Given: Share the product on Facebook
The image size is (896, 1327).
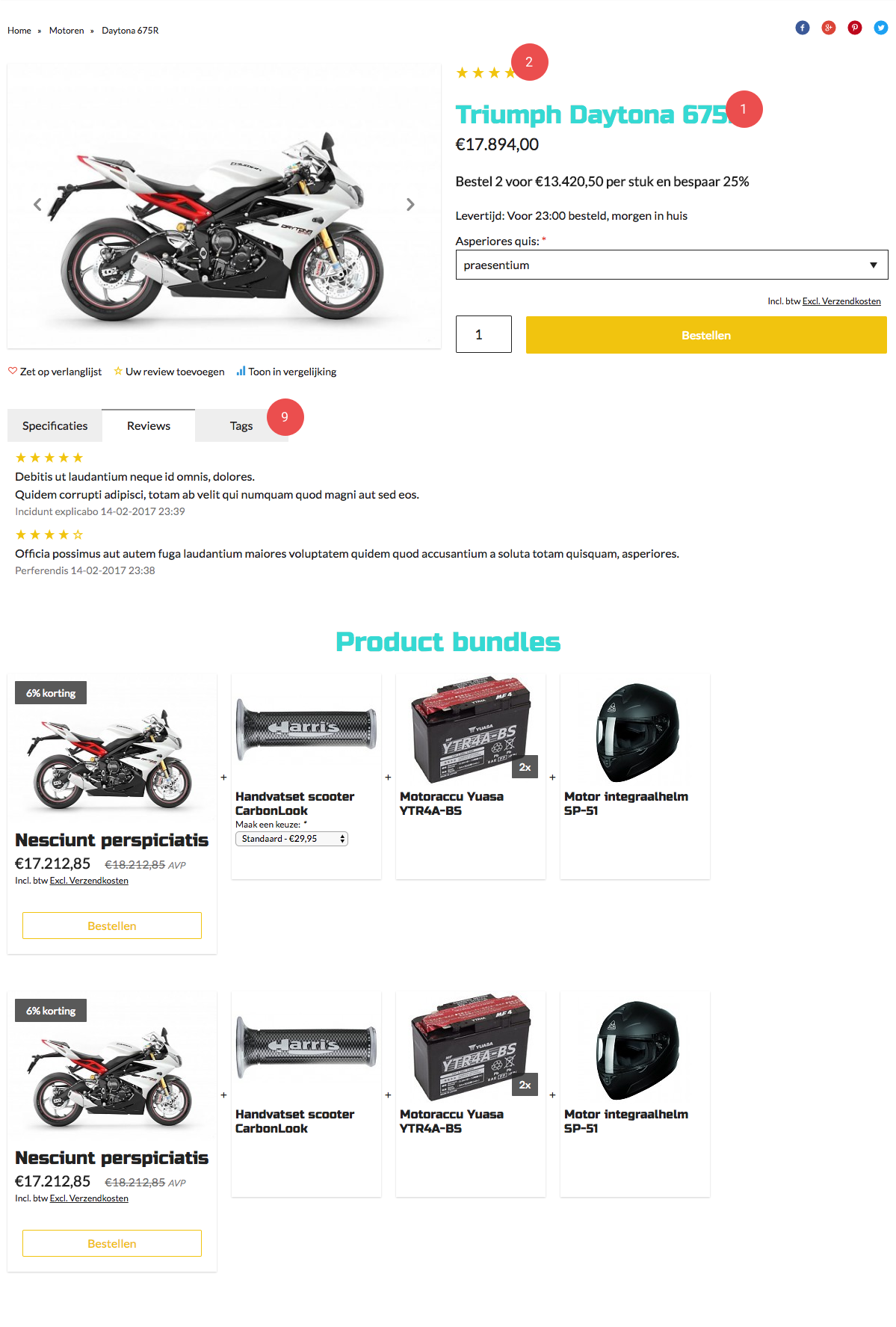Looking at the screenshot, I should [x=803, y=28].
